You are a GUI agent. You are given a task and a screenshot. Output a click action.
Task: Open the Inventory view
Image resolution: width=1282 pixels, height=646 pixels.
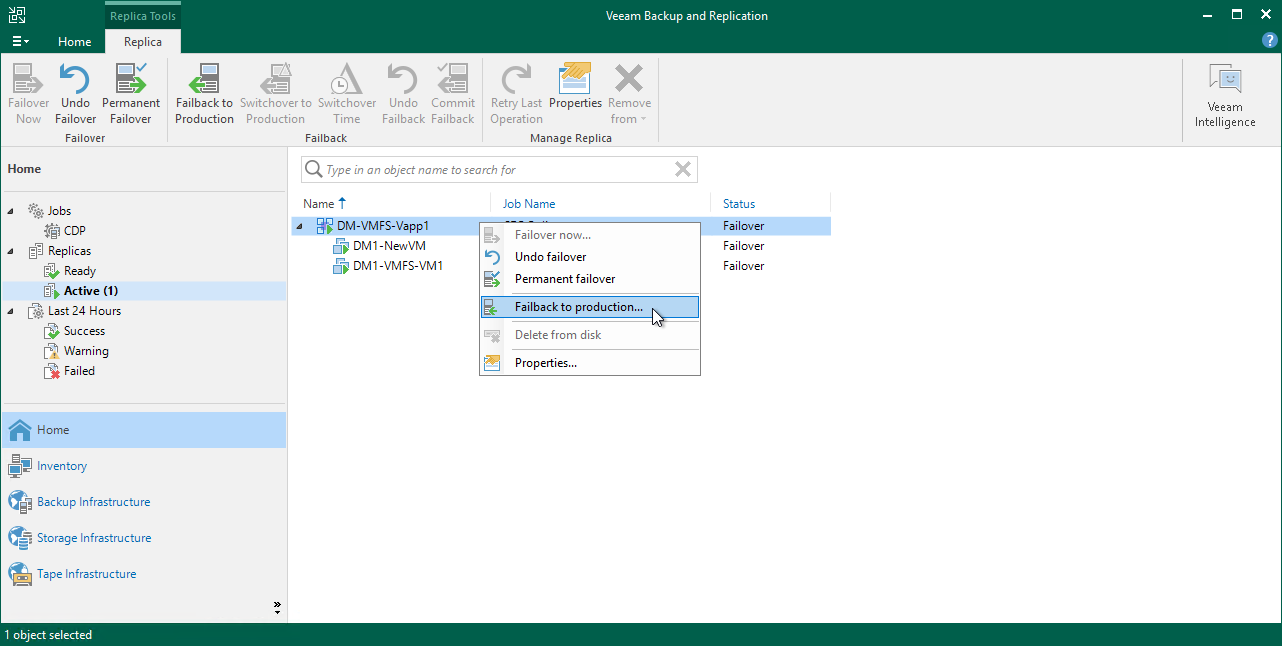coord(144,466)
